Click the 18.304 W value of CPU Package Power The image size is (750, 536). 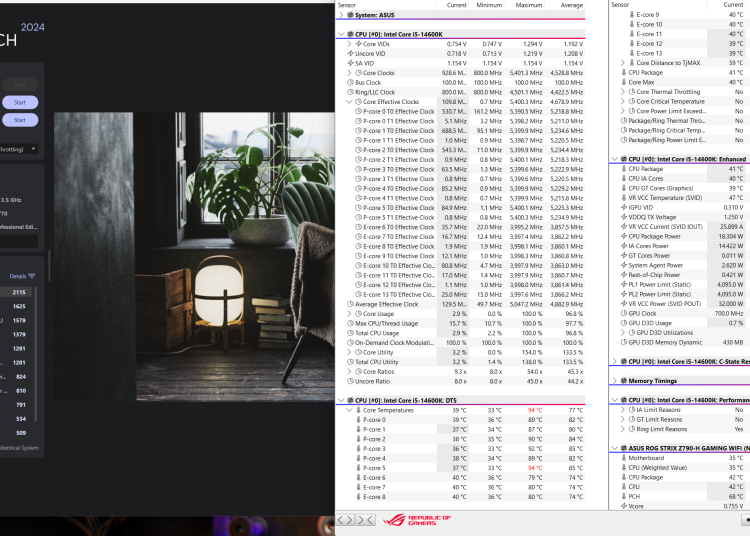pos(730,236)
